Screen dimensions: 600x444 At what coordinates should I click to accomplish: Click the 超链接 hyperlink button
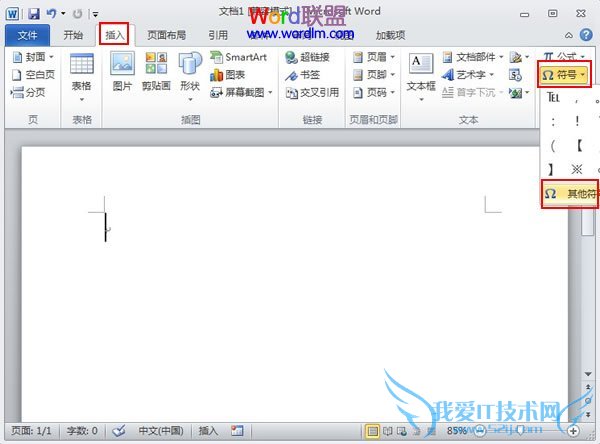click(307, 57)
